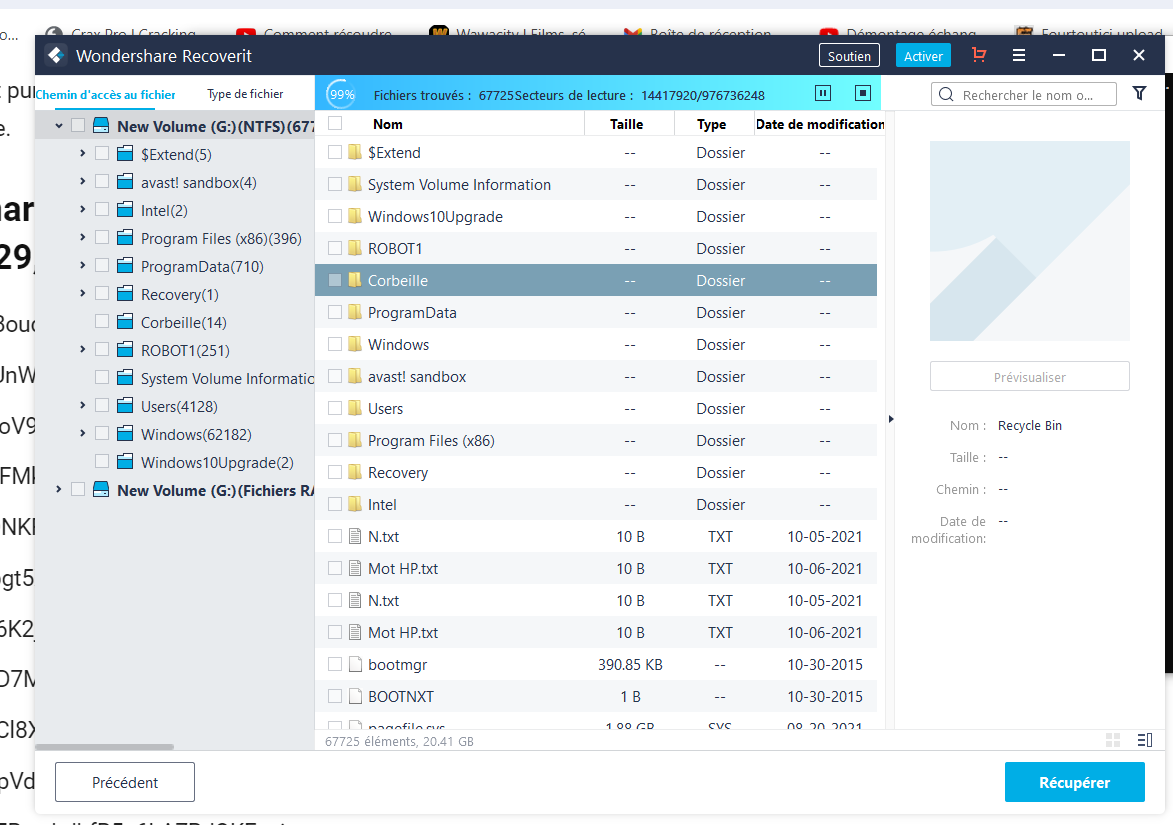
Task: Click the Wondershare Recoverit logo icon
Action: tap(55, 55)
